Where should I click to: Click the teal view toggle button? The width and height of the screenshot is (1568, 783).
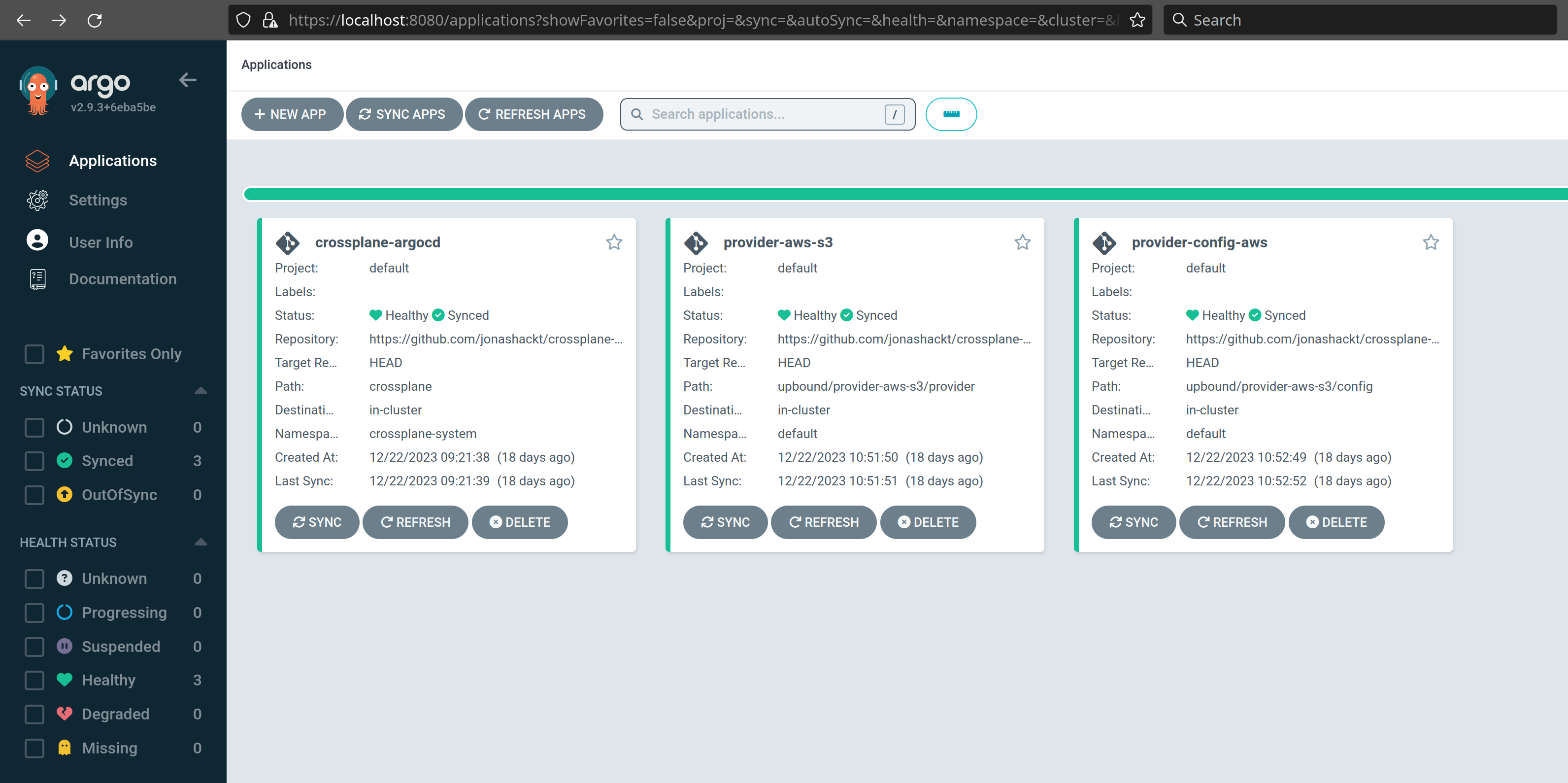(951, 114)
